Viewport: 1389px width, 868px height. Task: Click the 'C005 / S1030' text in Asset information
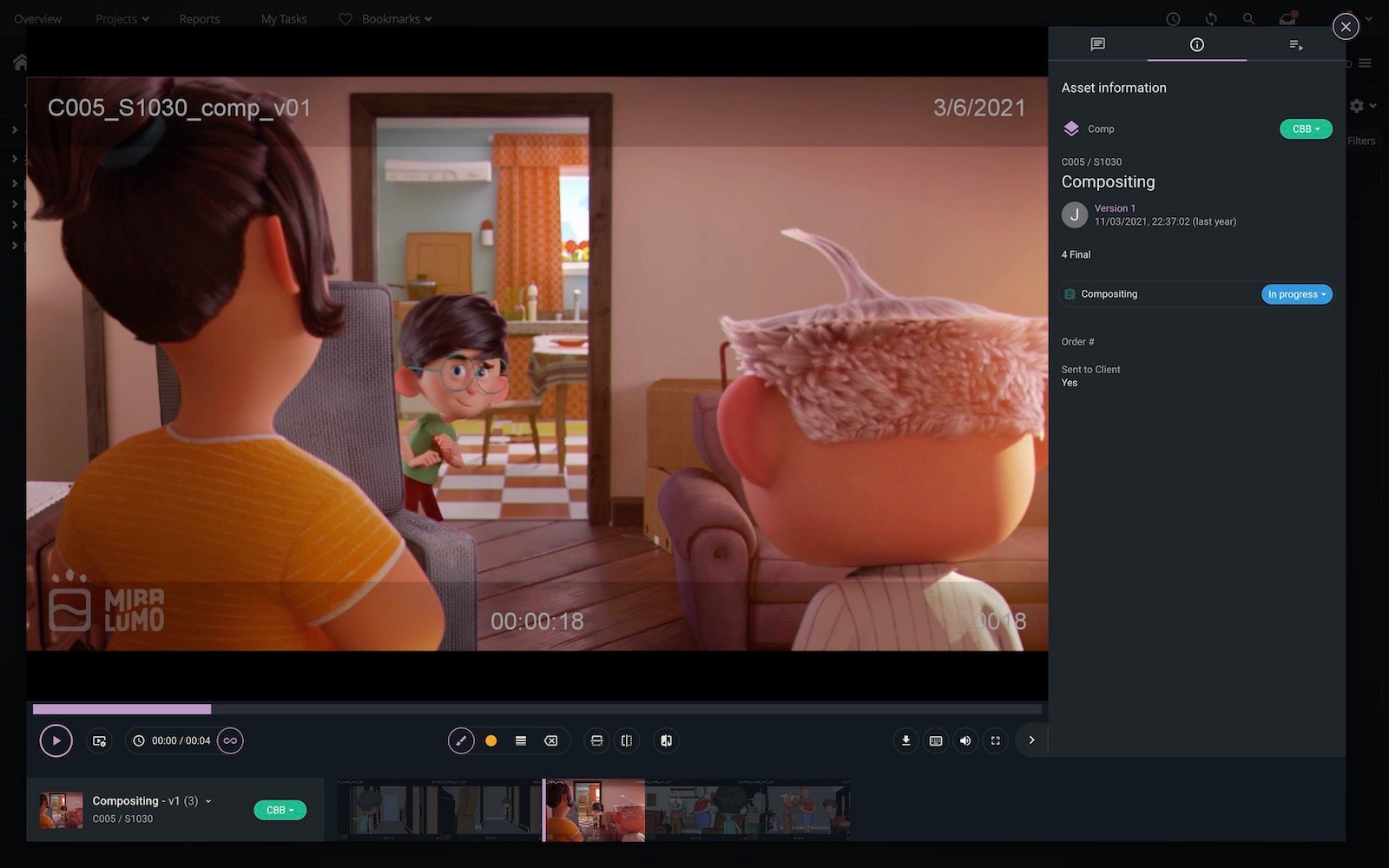point(1091,162)
